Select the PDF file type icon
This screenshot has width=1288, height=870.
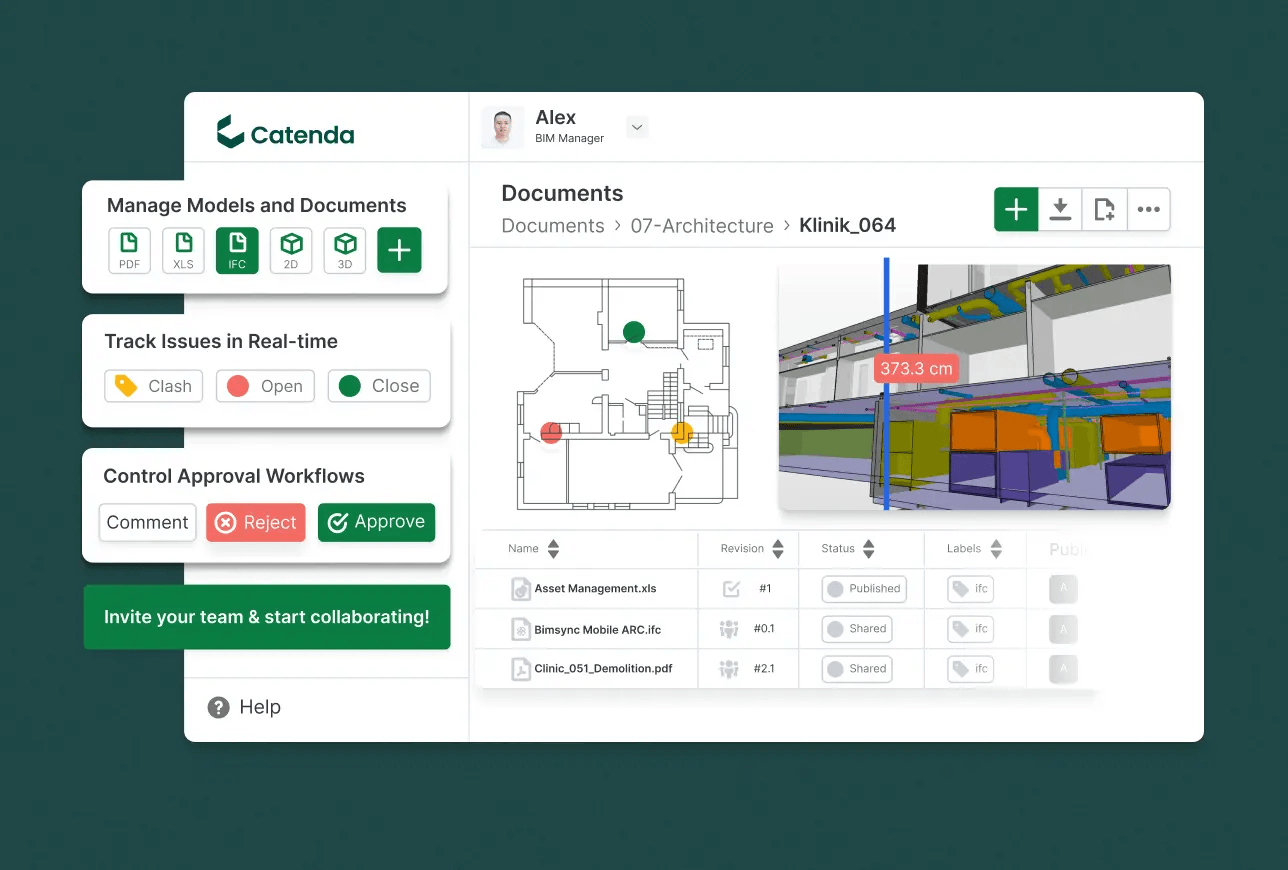click(129, 250)
